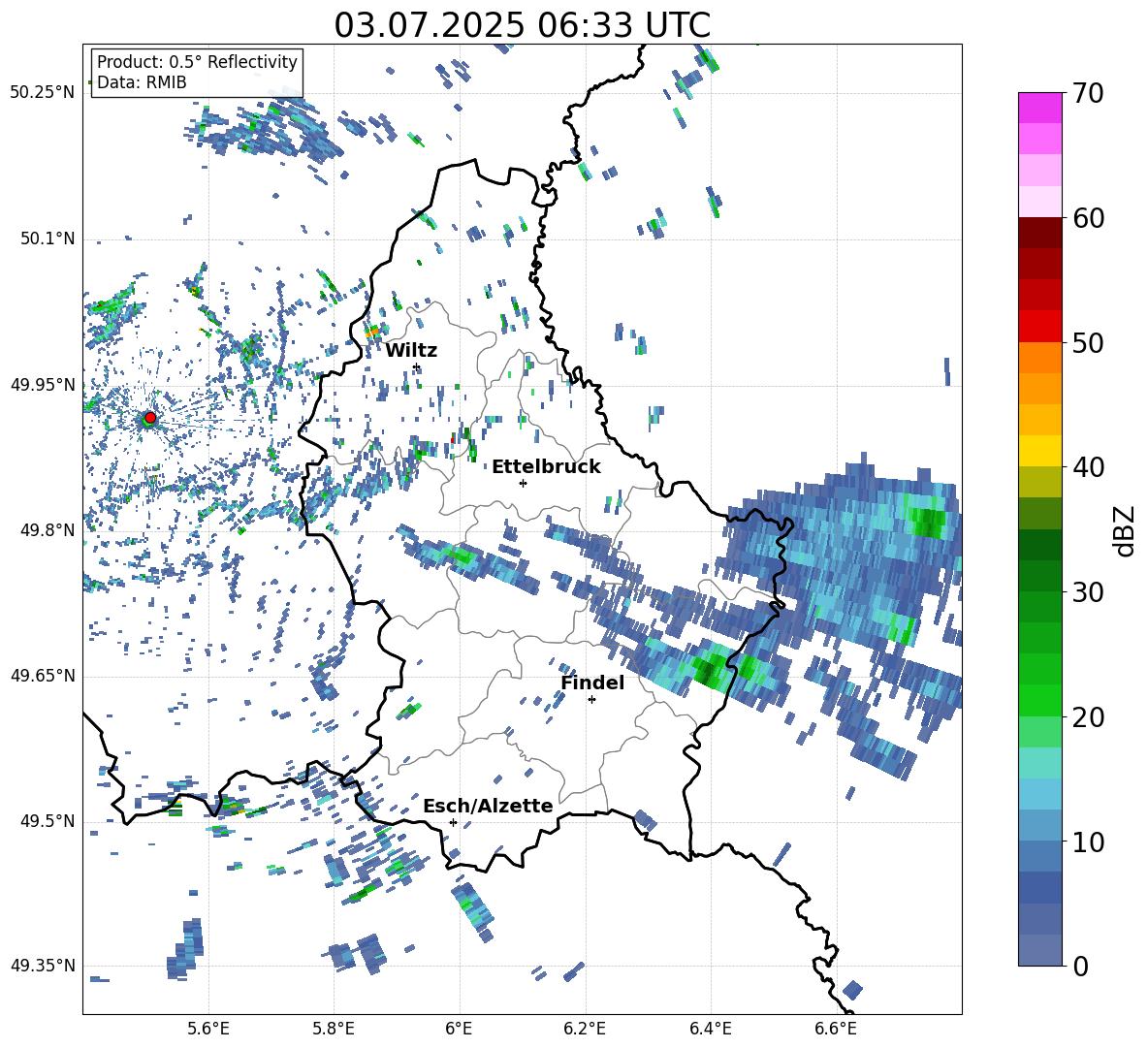Click the colorbar tick label 10
Screen dimensions: 1148x1048
pyautogui.click(x=1088, y=842)
